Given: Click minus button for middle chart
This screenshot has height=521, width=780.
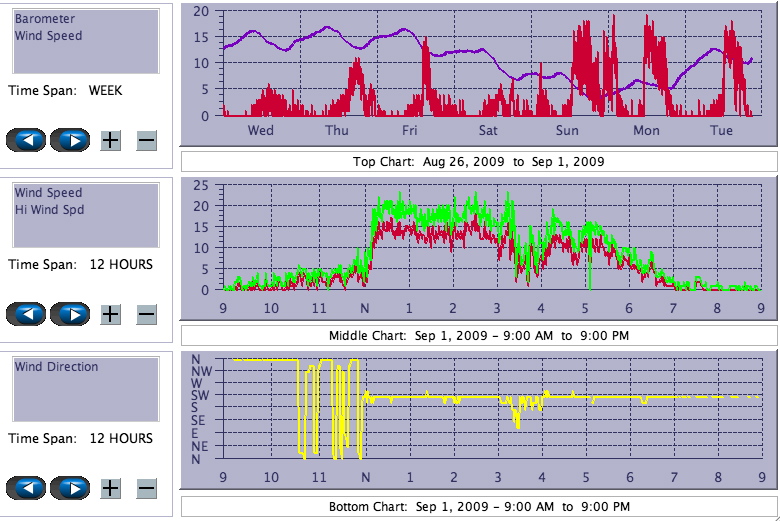Looking at the screenshot, I should pyautogui.click(x=146, y=314).
